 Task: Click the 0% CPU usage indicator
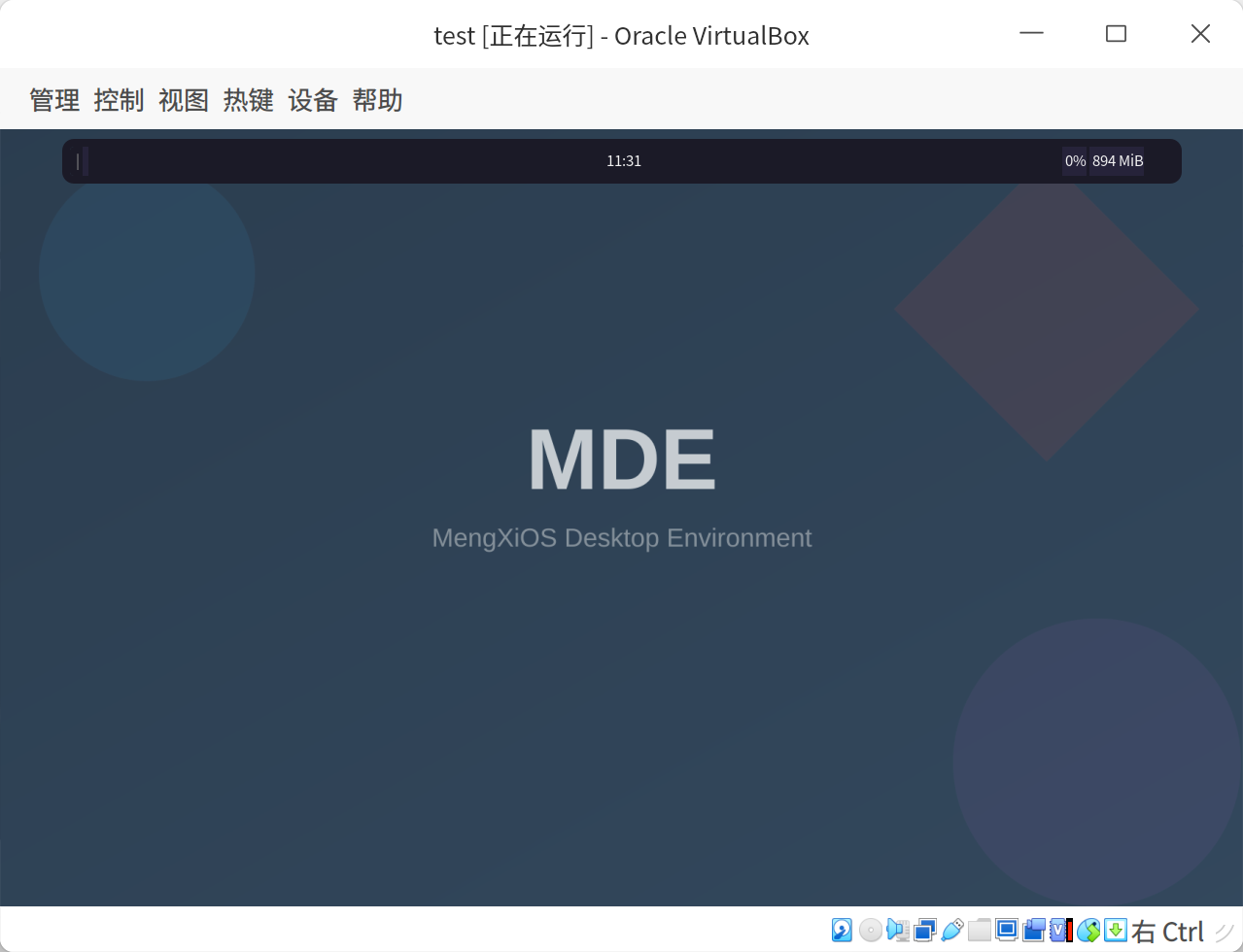coord(1075,161)
